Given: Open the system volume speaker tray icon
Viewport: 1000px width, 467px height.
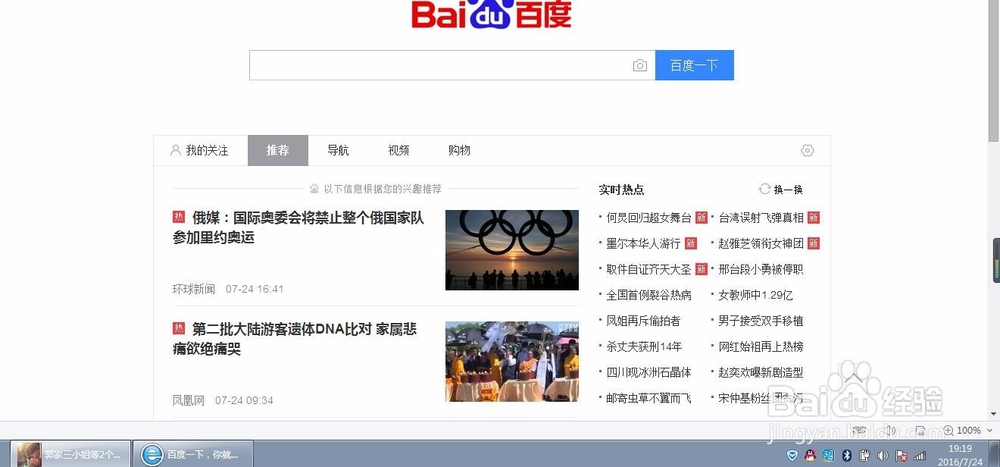Looking at the screenshot, I should pyautogui.click(x=883, y=456).
